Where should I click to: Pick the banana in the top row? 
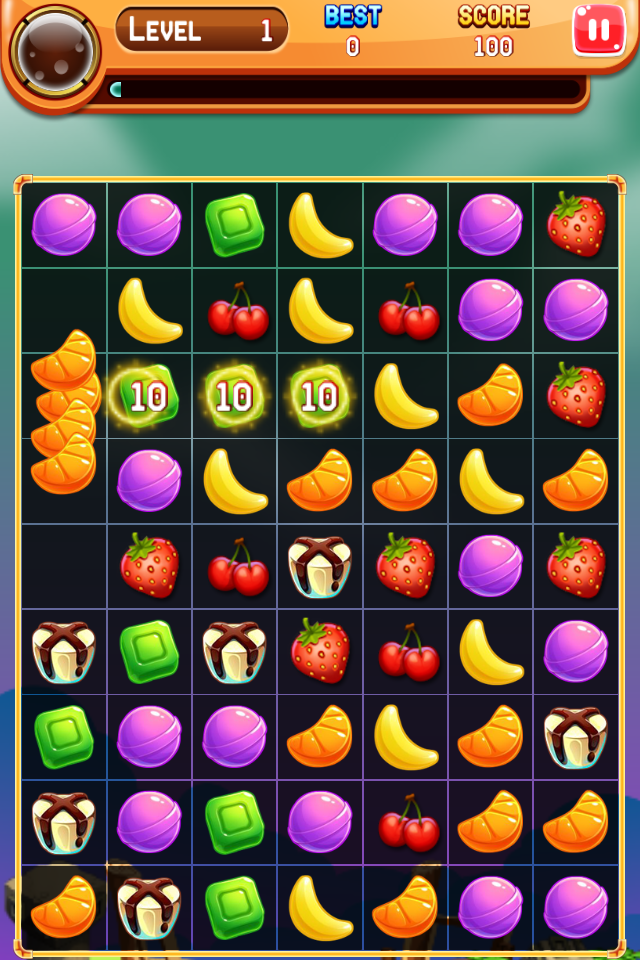click(319, 224)
